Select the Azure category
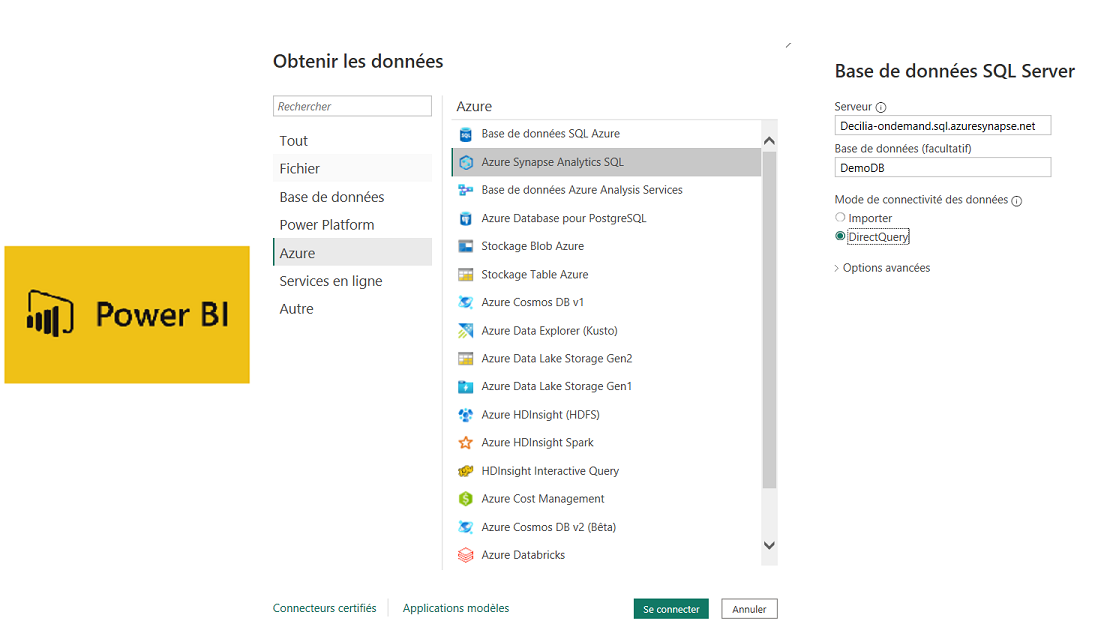 coord(352,253)
